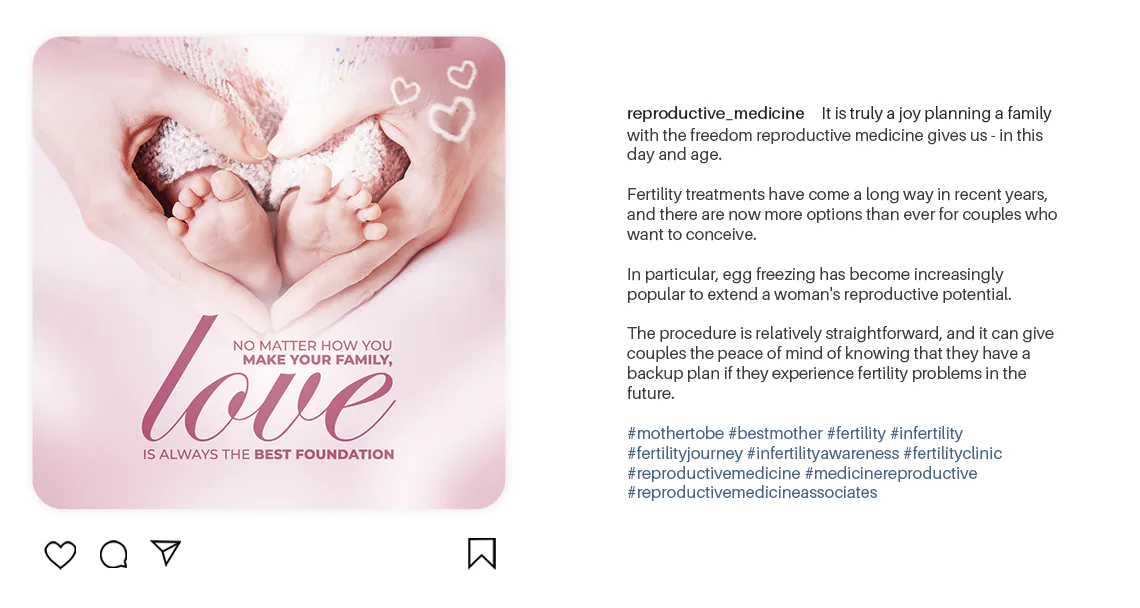
Task: Open the #infertilityawareness hashtag
Action: click(823, 453)
